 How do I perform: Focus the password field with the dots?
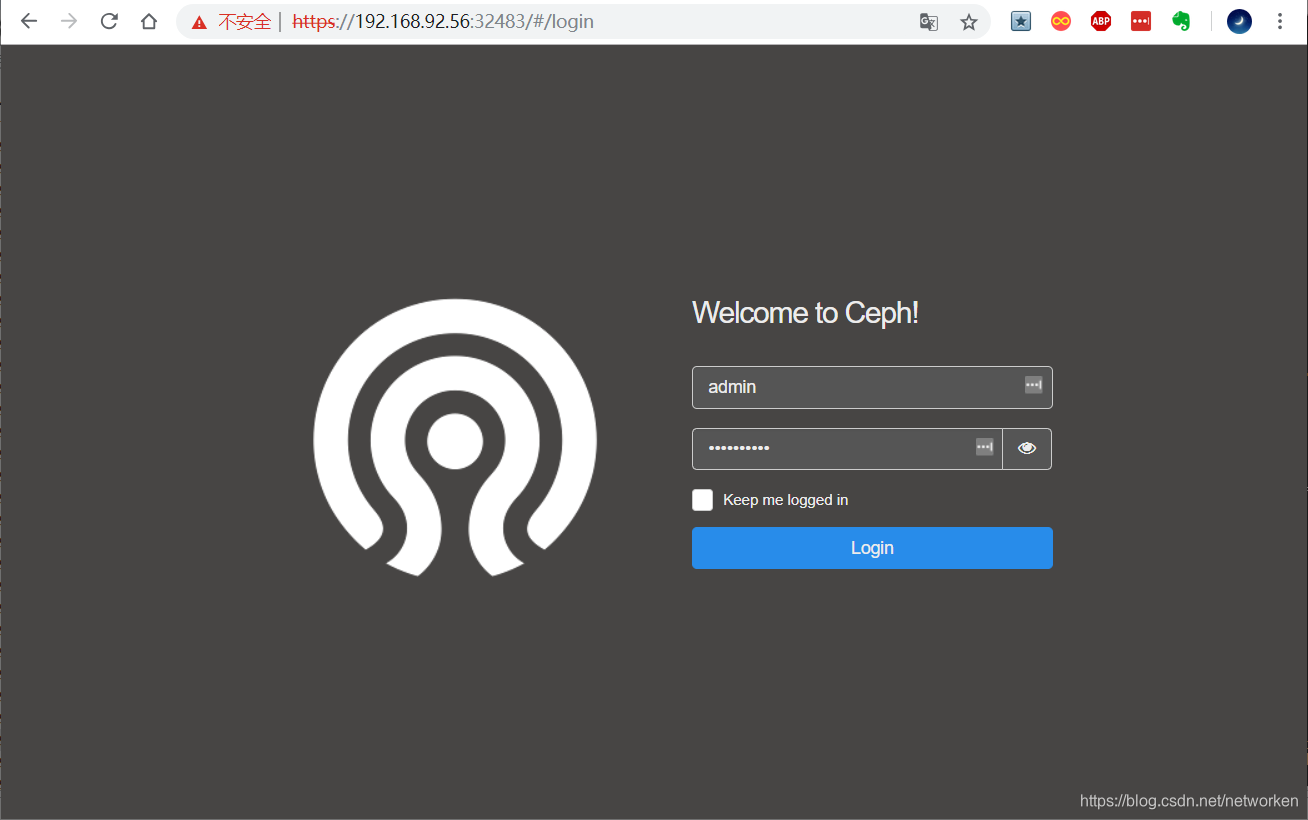coord(847,448)
